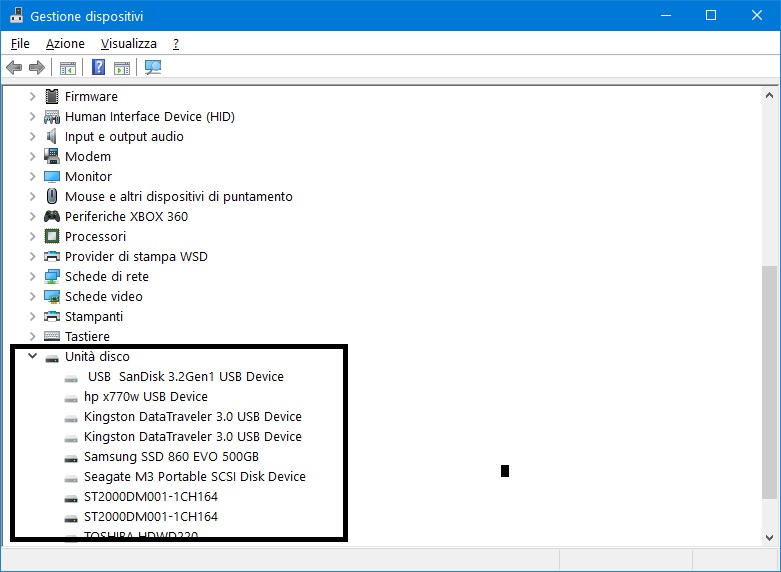Click the scrollbar up arrow
781x572 pixels.
point(770,95)
